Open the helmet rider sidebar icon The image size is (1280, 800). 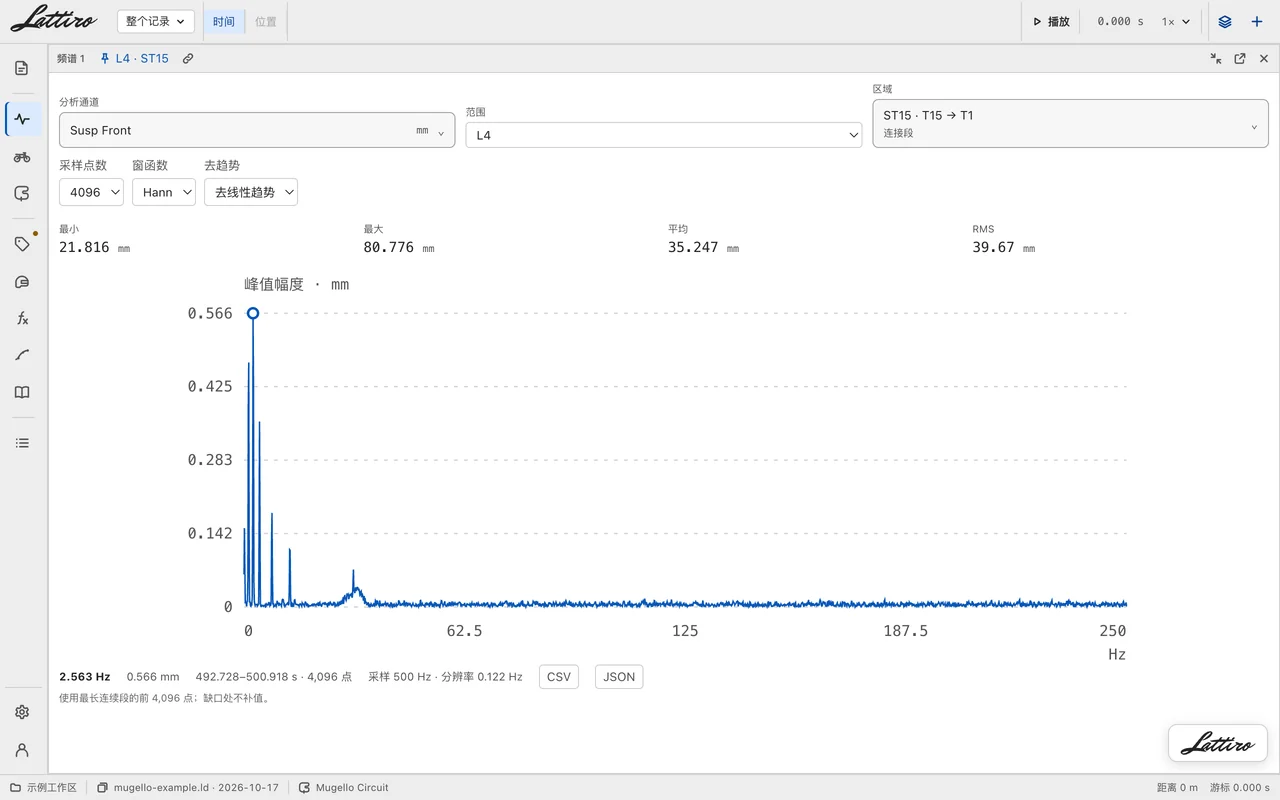(x=22, y=282)
